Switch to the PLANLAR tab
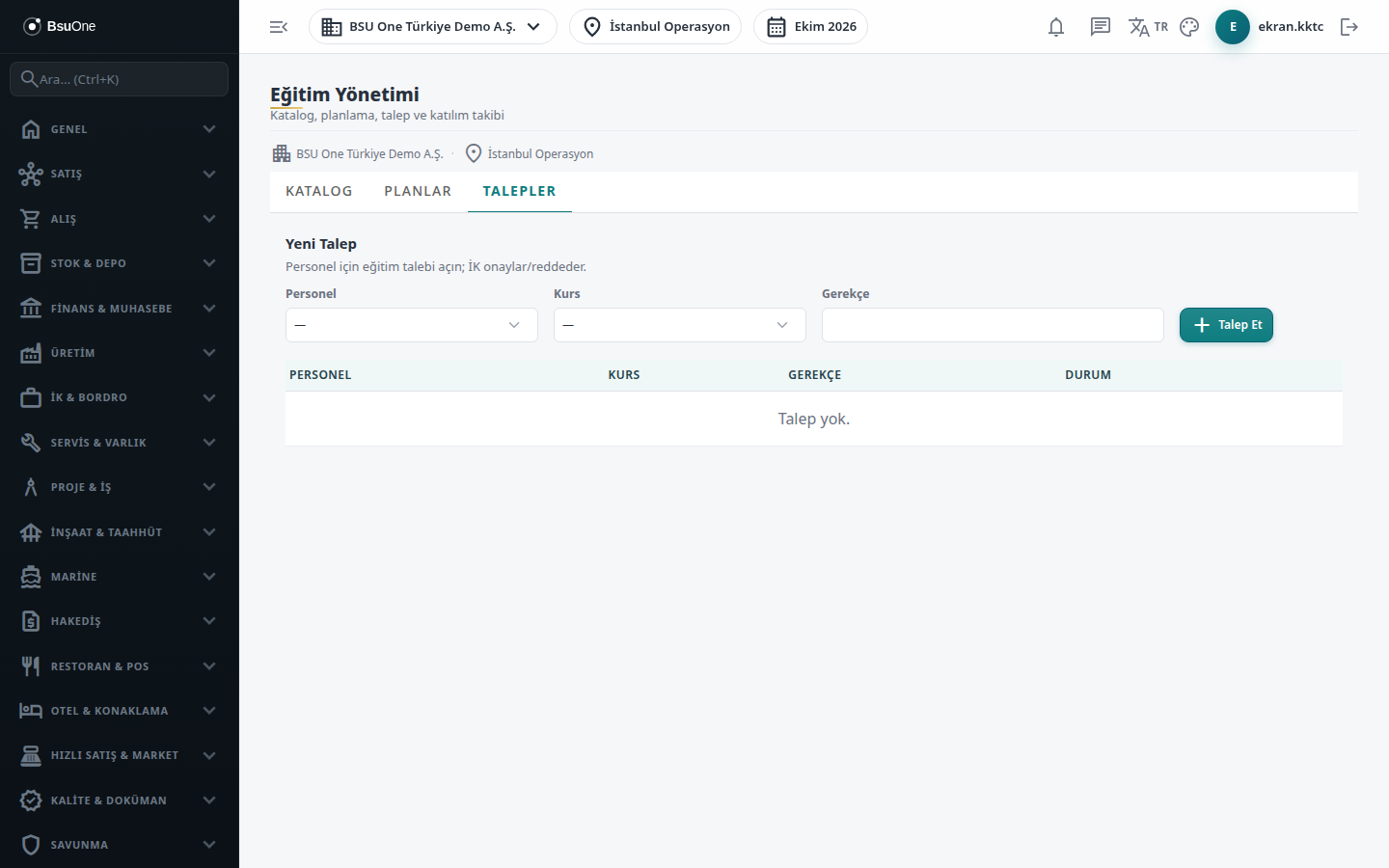The height and width of the screenshot is (868, 1389). pyautogui.click(x=418, y=191)
